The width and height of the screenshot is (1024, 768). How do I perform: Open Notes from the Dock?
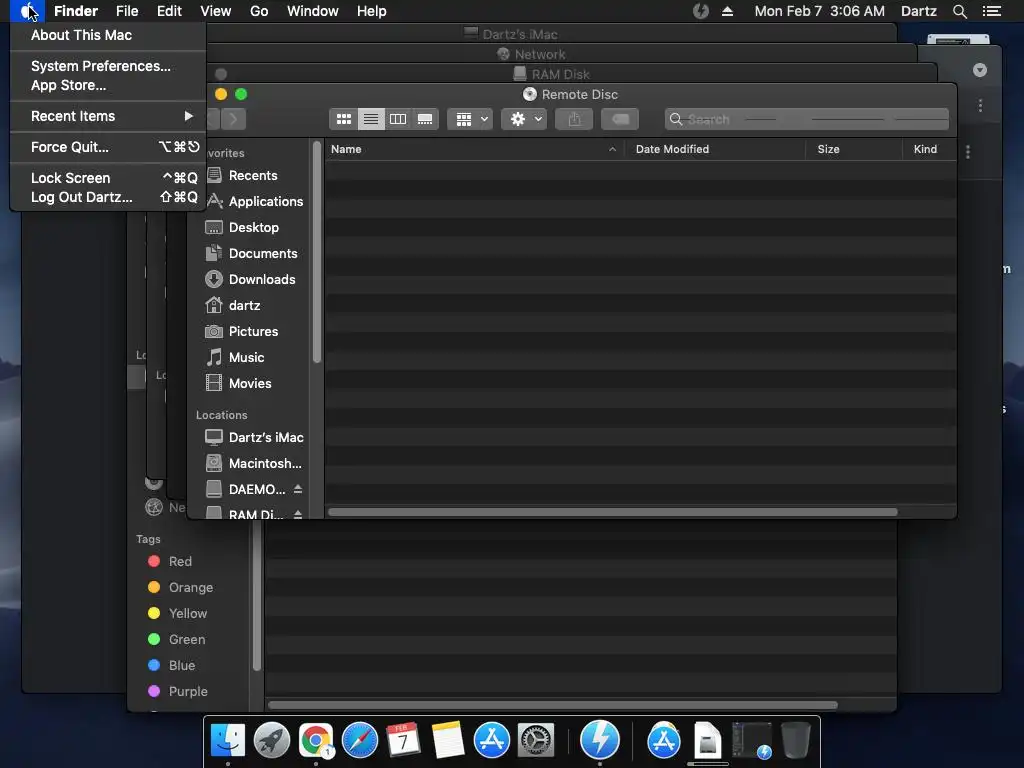click(448, 740)
